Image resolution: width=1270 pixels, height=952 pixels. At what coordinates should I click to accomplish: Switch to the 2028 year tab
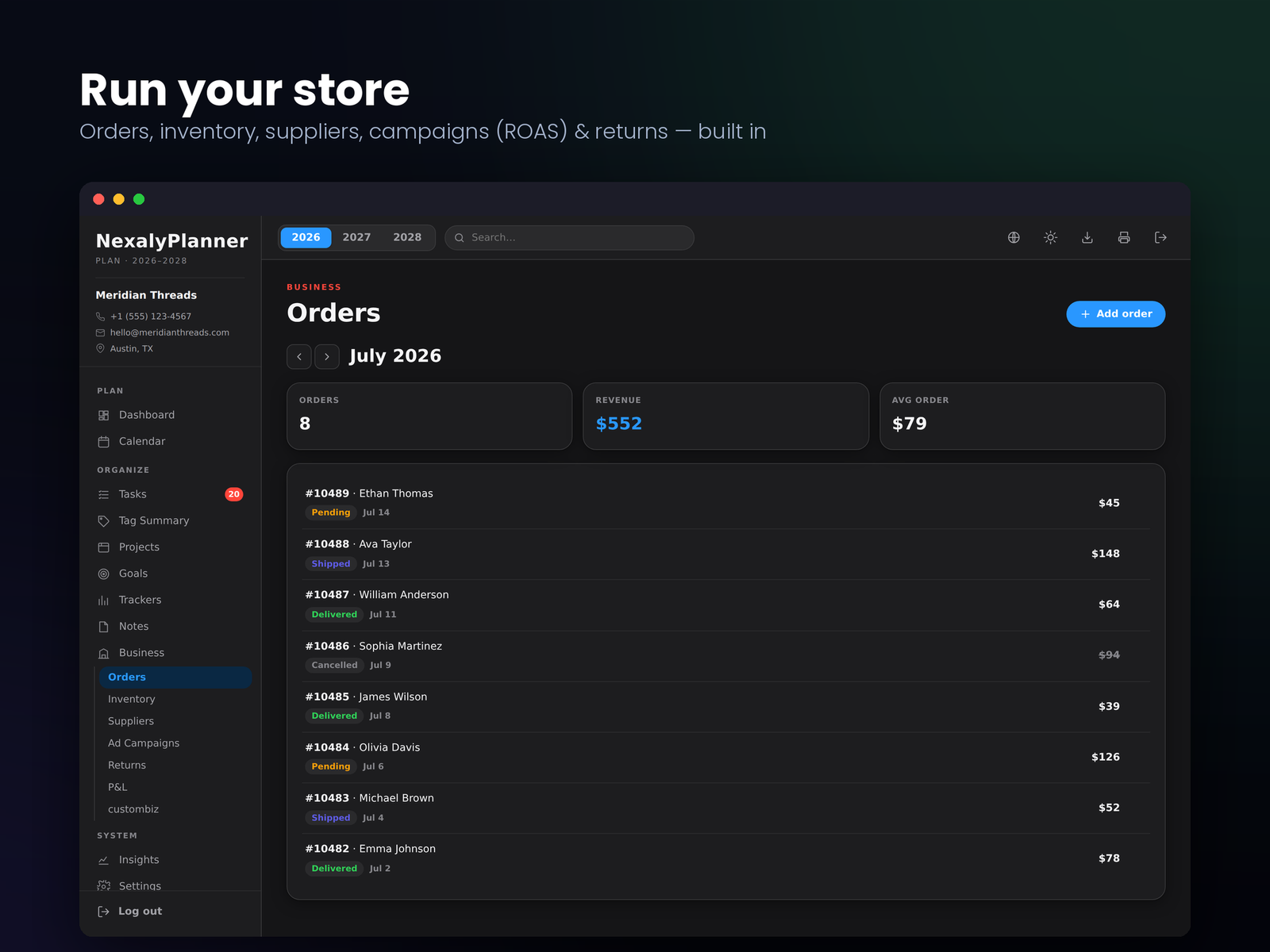[x=407, y=237]
